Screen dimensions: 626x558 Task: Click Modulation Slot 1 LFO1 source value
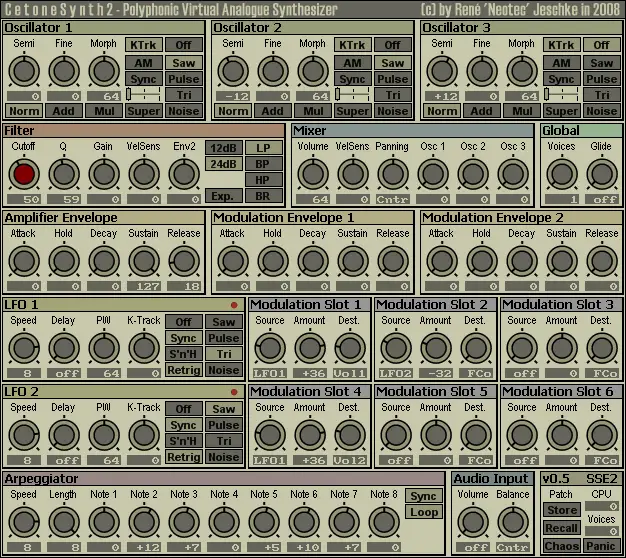(x=270, y=374)
